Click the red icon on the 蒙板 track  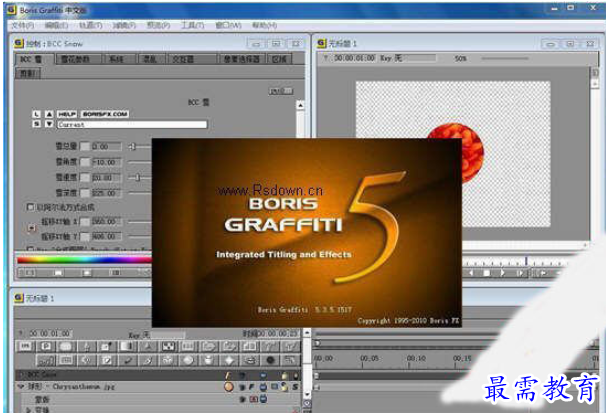(254, 399)
